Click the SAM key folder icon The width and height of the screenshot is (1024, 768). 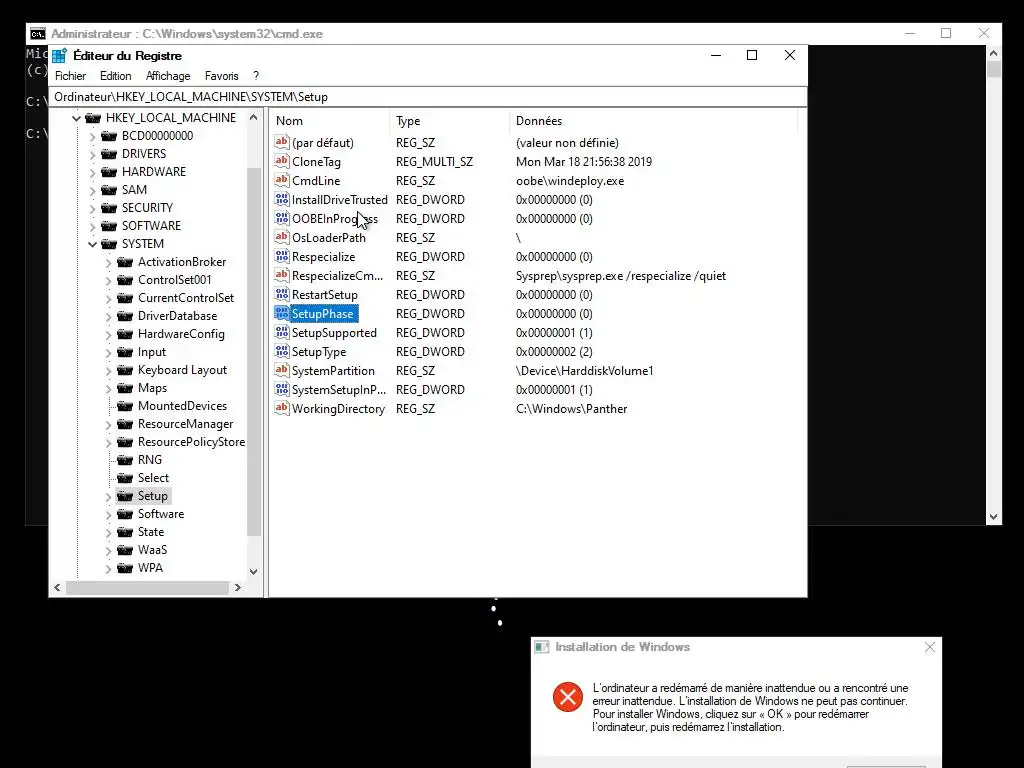pos(109,190)
